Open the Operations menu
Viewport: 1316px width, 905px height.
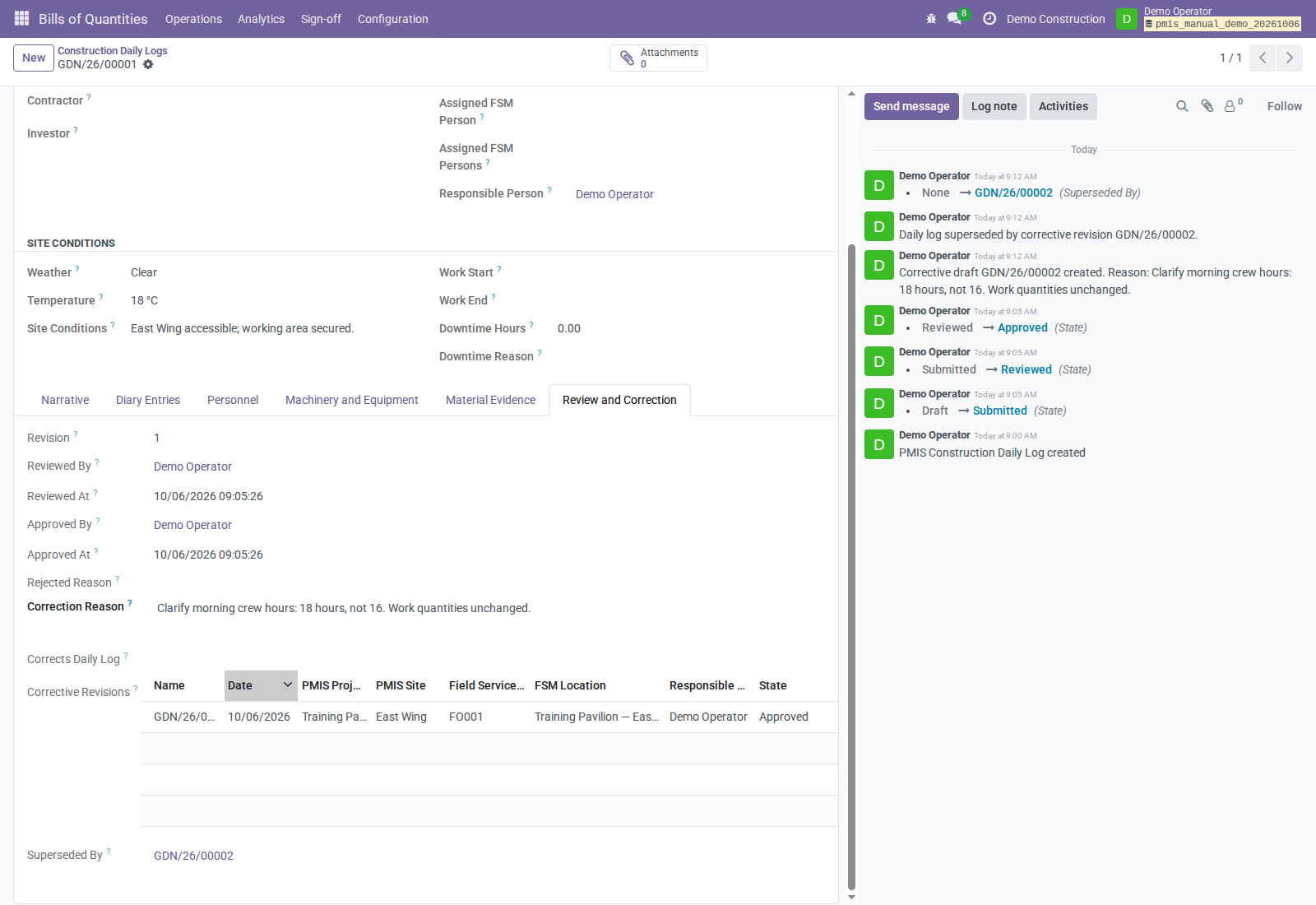[193, 18]
